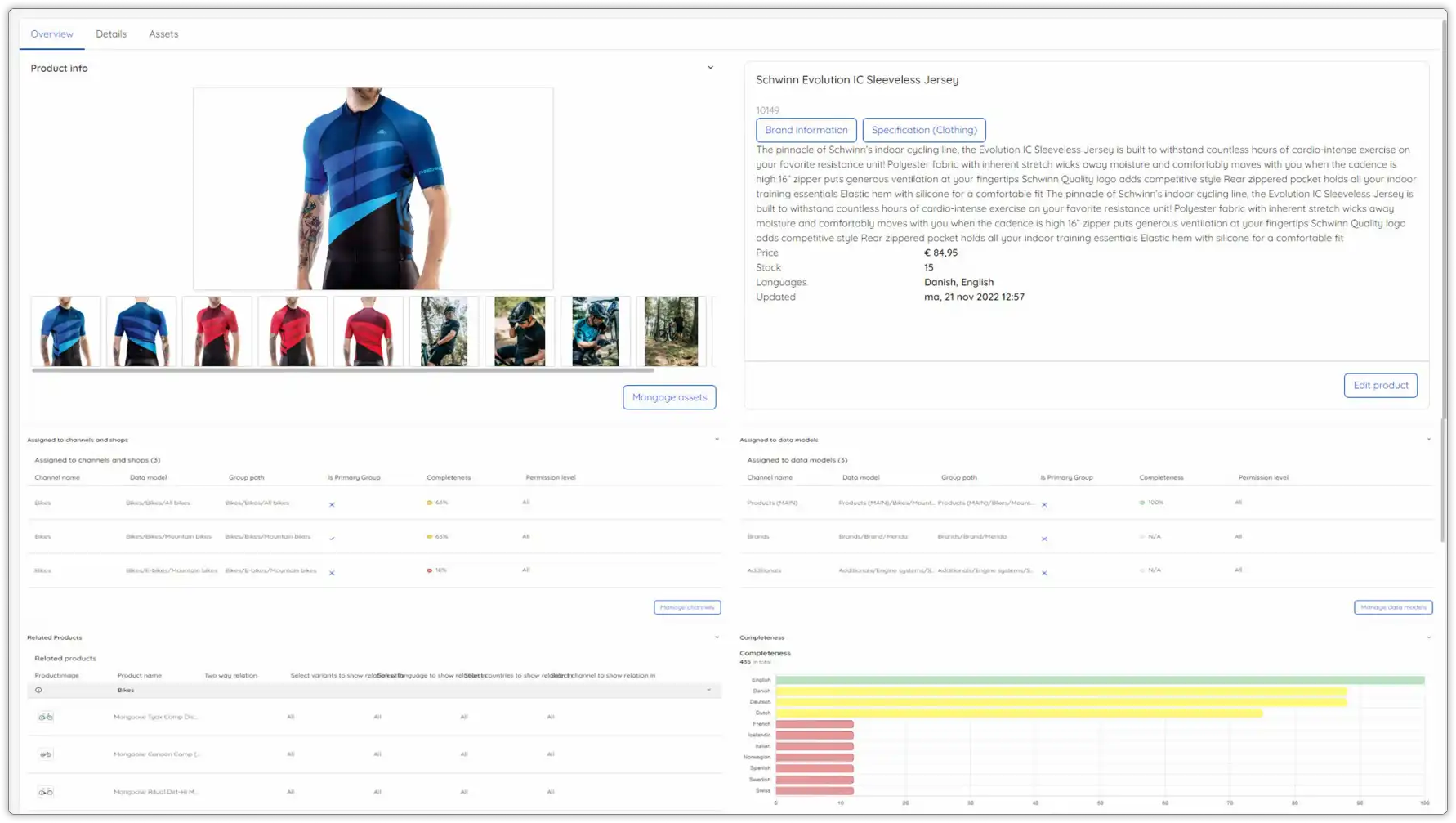This screenshot has width=1456, height=823.
Task: Select the first red jersey thumbnail
Action: coord(217,331)
